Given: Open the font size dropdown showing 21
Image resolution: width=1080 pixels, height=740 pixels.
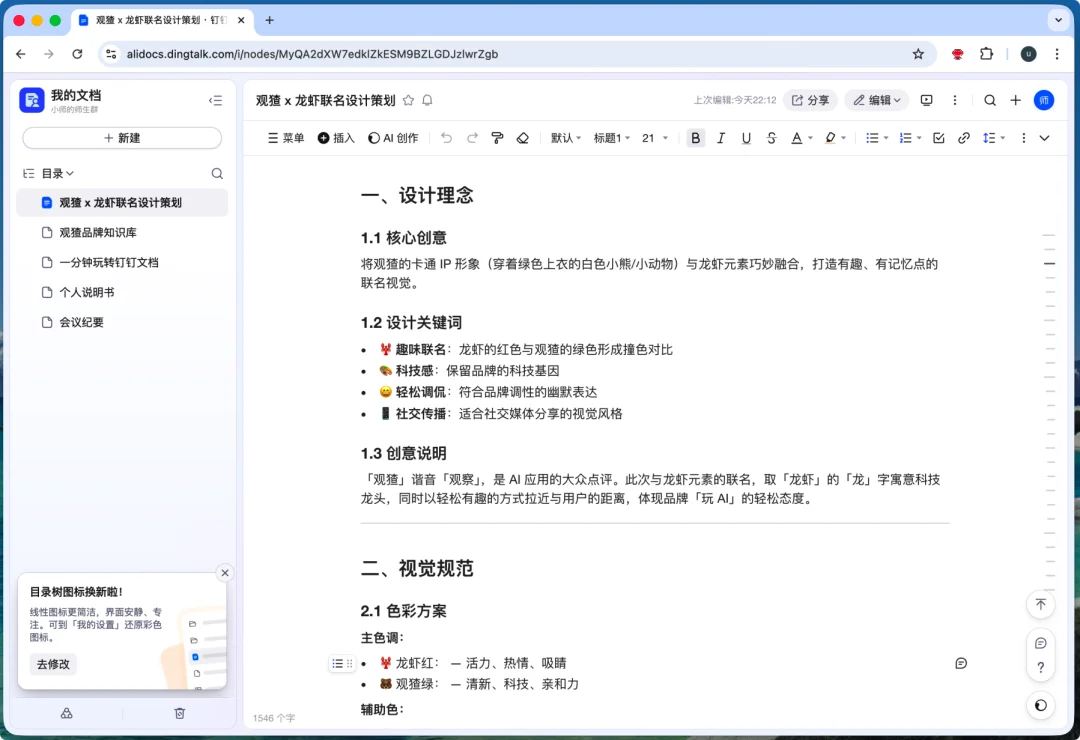Looking at the screenshot, I should pos(653,138).
